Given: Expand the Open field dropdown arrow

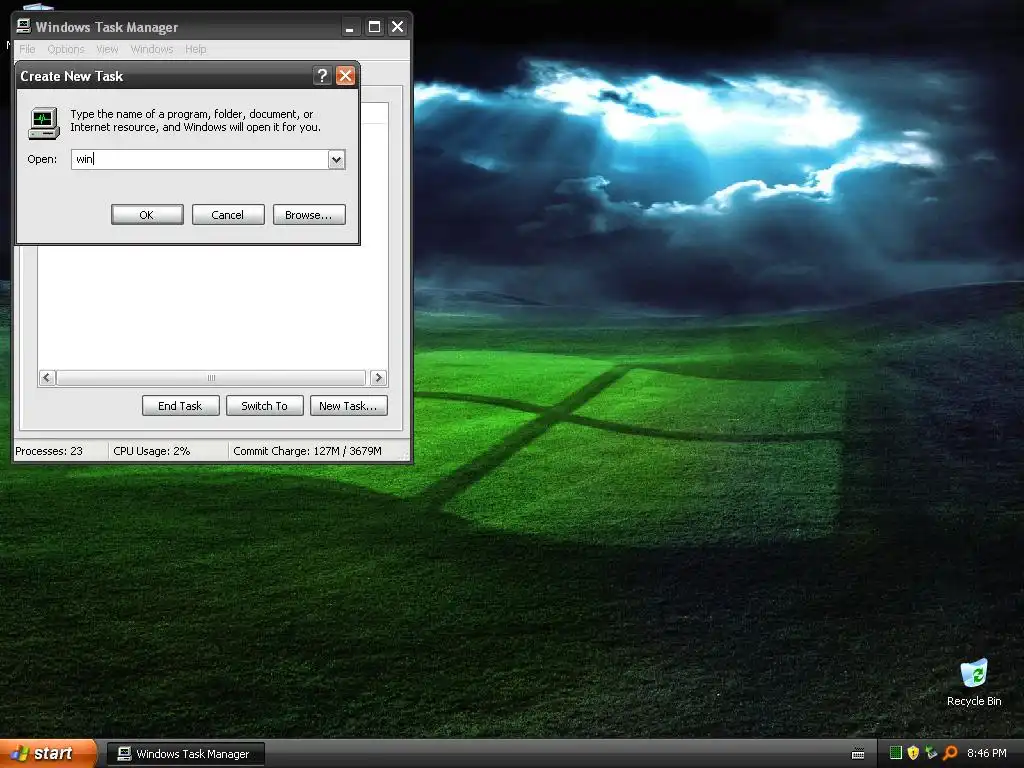Looking at the screenshot, I should (336, 159).
